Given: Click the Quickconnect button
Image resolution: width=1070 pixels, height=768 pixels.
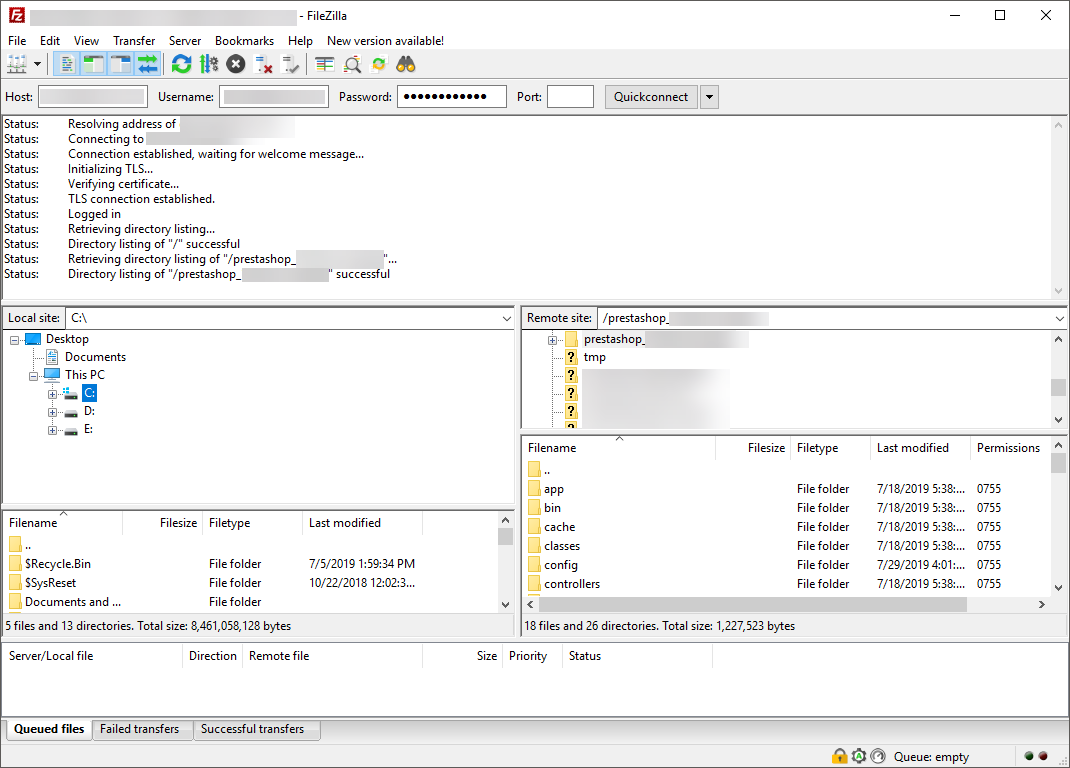Looking at the screenshot, I should [x=651, y=97].
